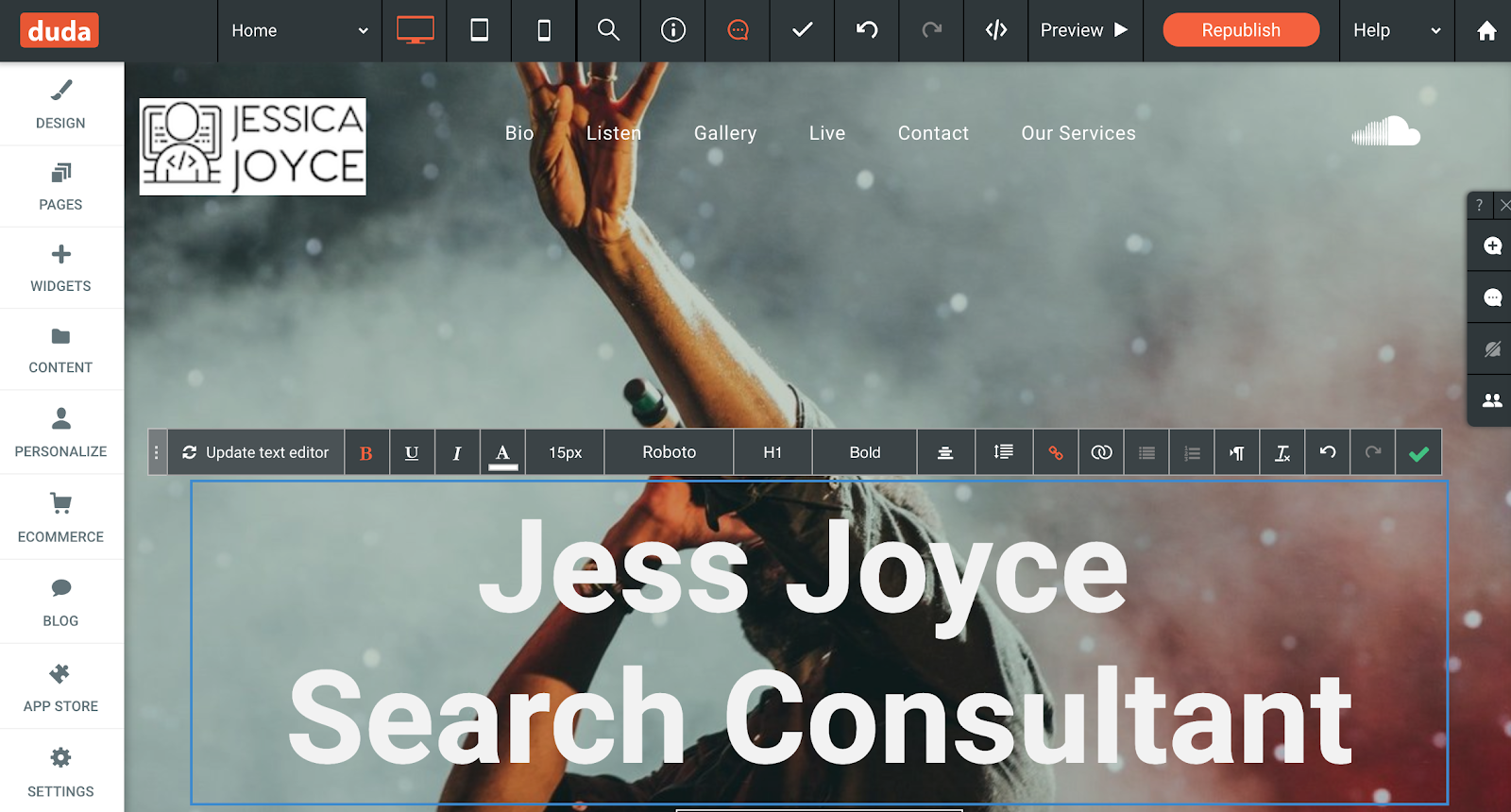Click the Listen navigation link
Image resolution: width=1511 pixels, height=812 pixels.
pyautogui.click(x=614, y=133)
